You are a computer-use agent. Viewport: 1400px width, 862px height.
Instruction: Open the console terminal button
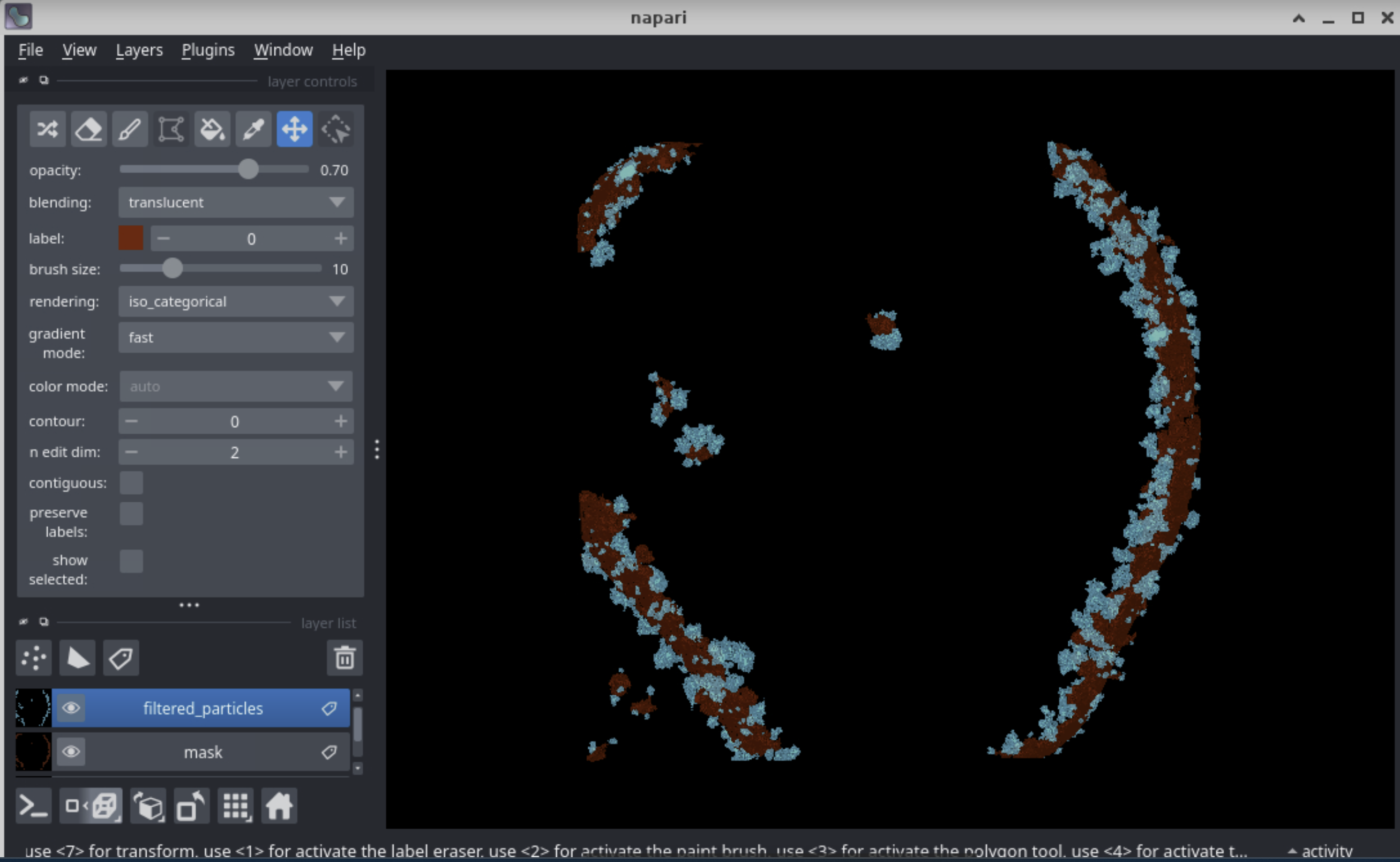34,806
